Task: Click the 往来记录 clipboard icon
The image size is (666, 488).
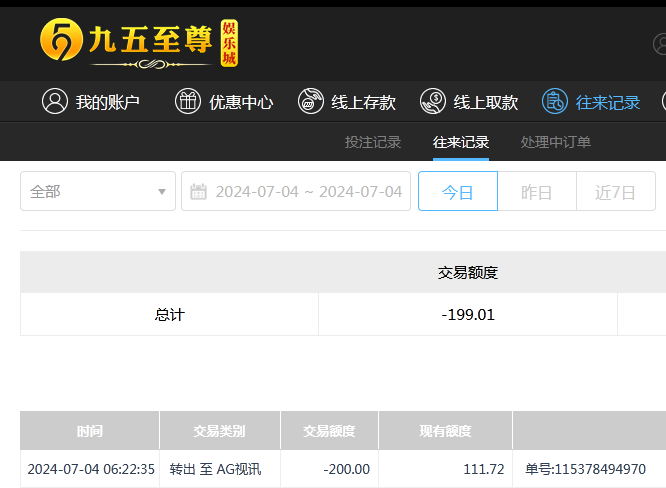Action: (x=555, y=102)
